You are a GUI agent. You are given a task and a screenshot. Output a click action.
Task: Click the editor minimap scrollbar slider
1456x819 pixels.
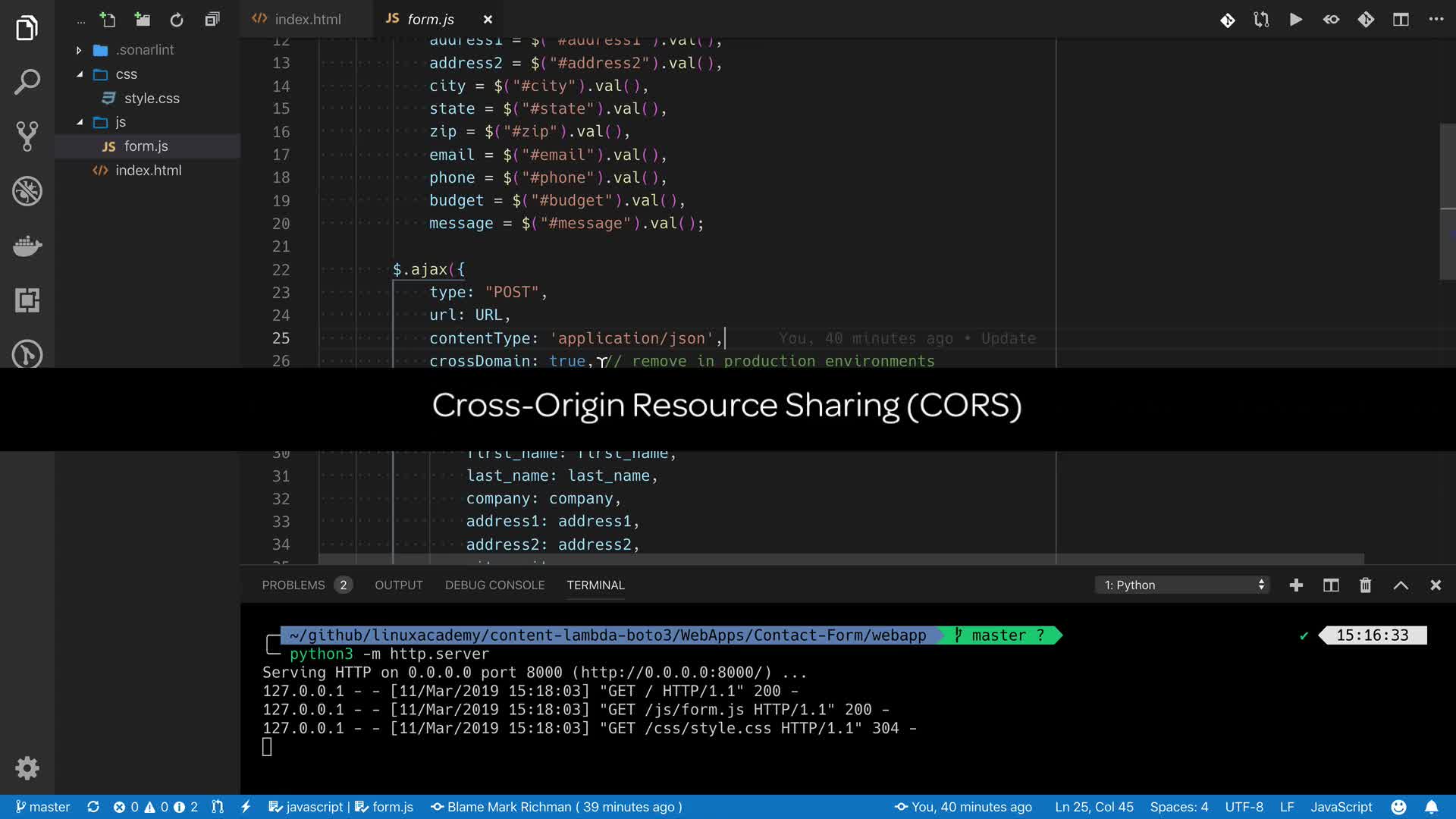(1447, 202)
